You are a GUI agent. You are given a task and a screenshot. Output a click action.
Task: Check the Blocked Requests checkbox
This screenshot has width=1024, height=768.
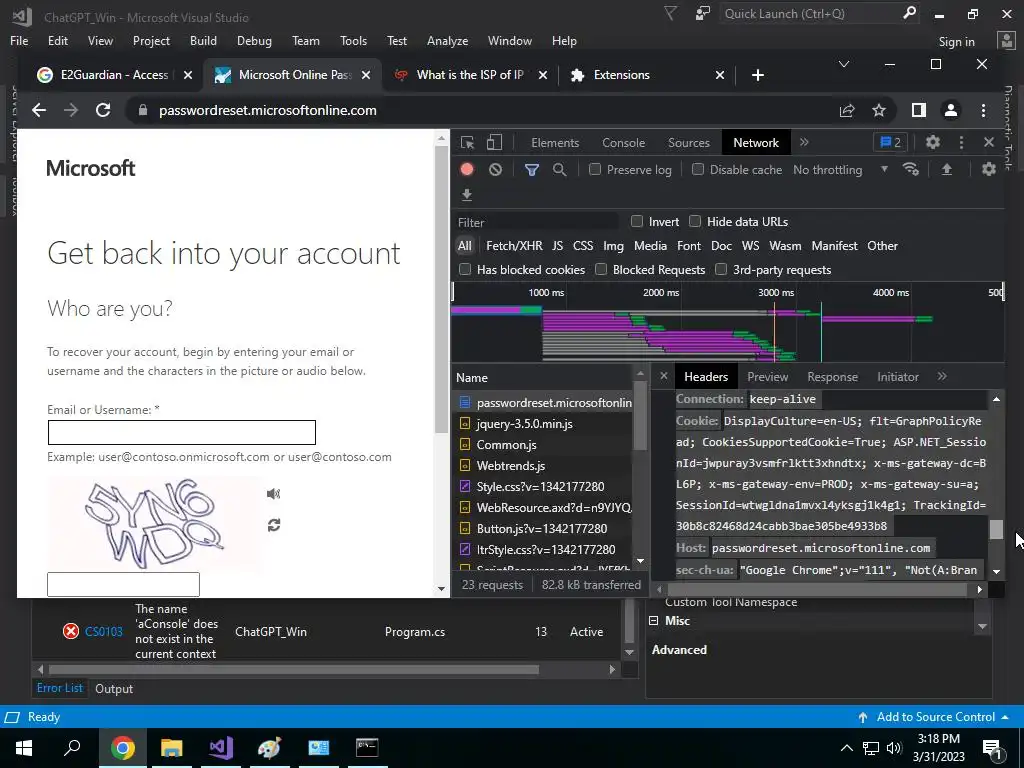[x=601, y=269]
